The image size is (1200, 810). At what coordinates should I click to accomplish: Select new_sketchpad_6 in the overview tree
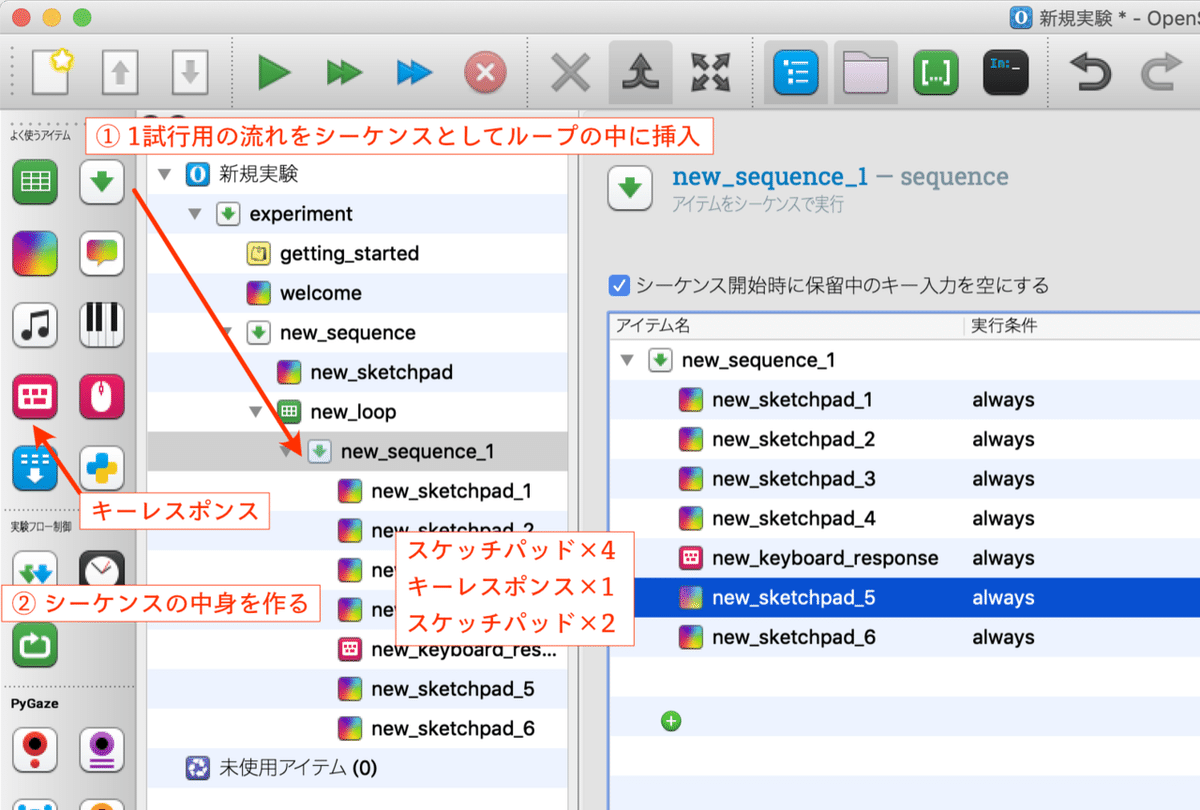(452, 729)
